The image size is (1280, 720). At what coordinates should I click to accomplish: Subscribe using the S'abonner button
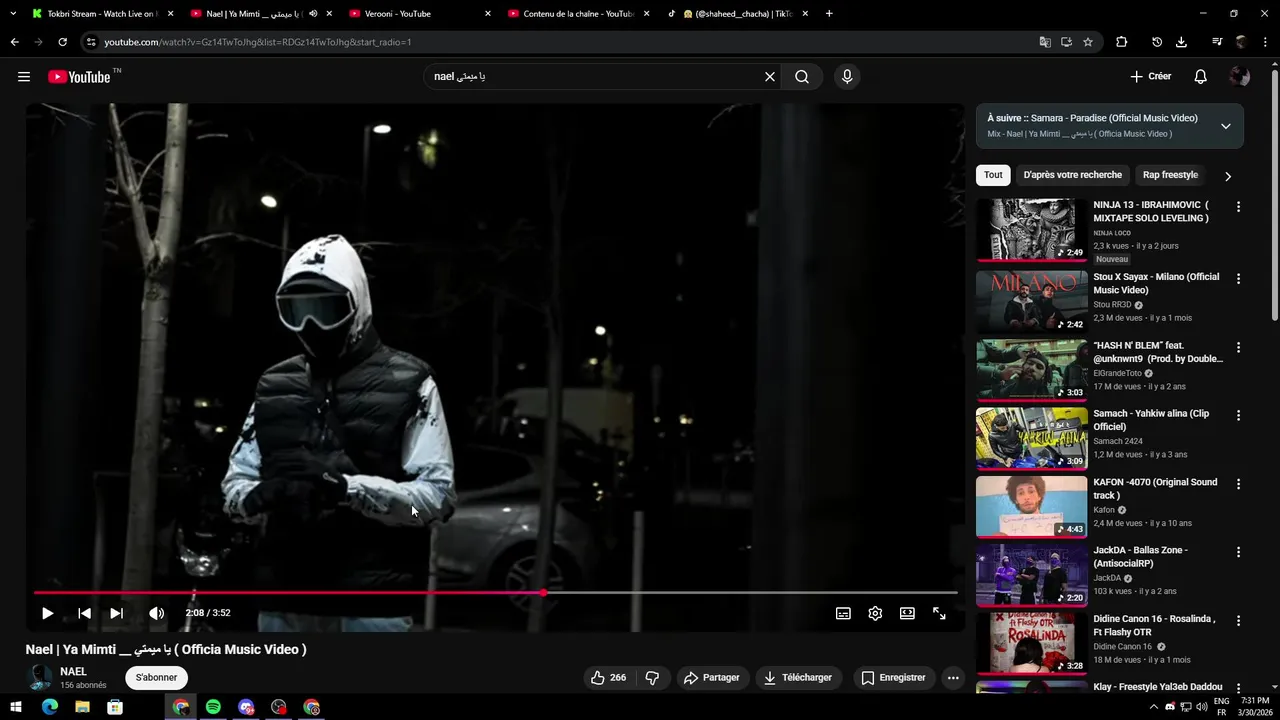(156, 678)
